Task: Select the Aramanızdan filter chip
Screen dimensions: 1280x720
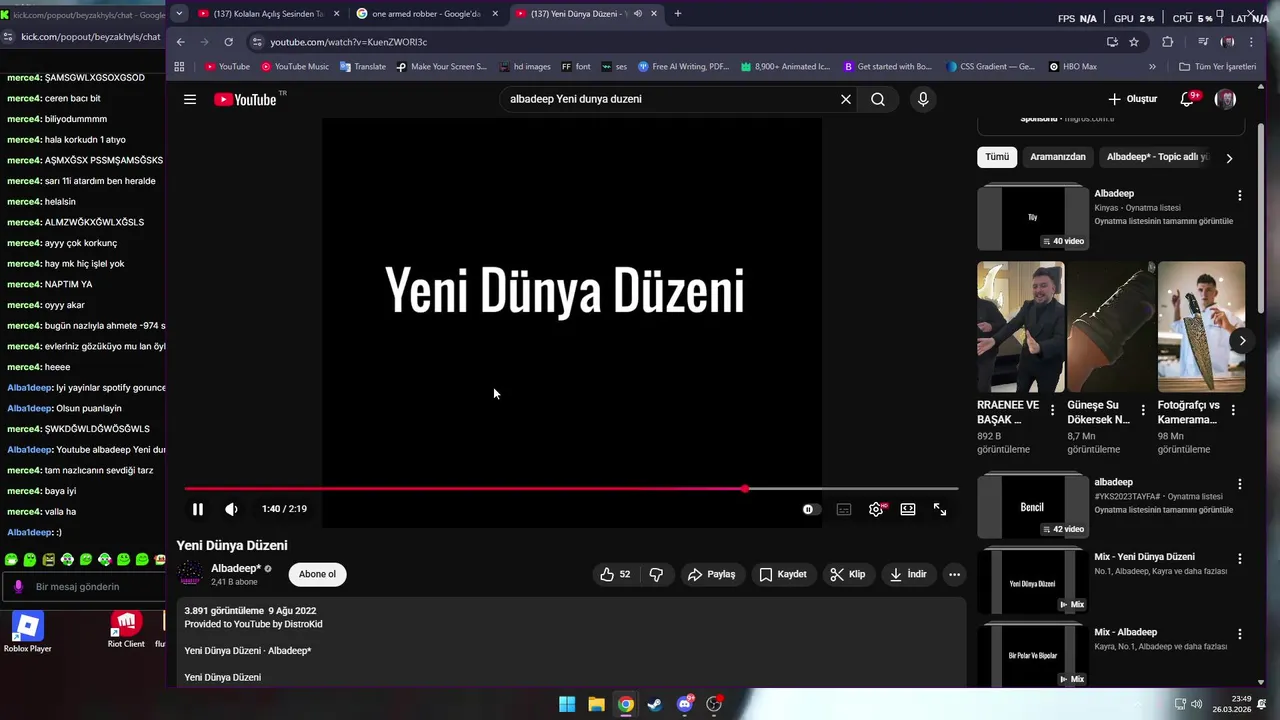Action: [x=1058, y=157]
